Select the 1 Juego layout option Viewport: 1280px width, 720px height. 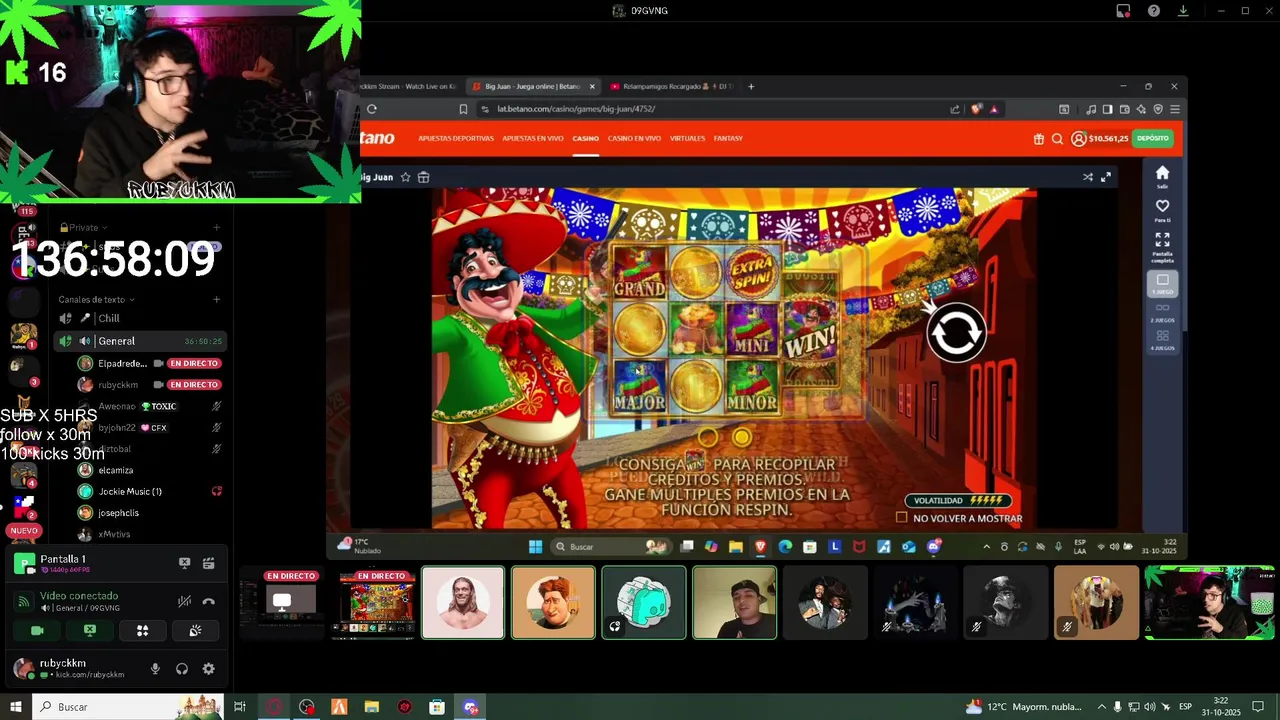tap(1162, 283)
